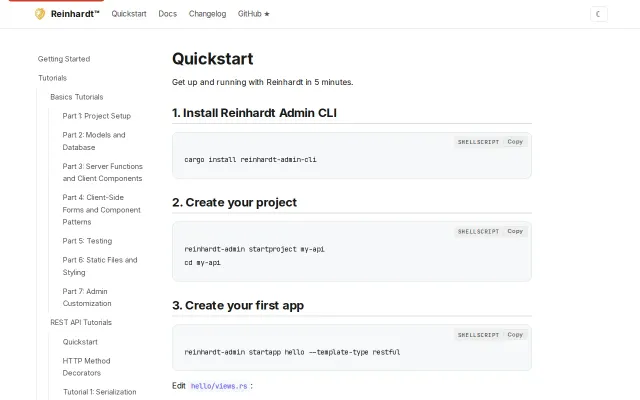Expand REST API Tutorials in the sidebar
The image size is (640, 400).
pyautogui.click(x=81, y=322)
